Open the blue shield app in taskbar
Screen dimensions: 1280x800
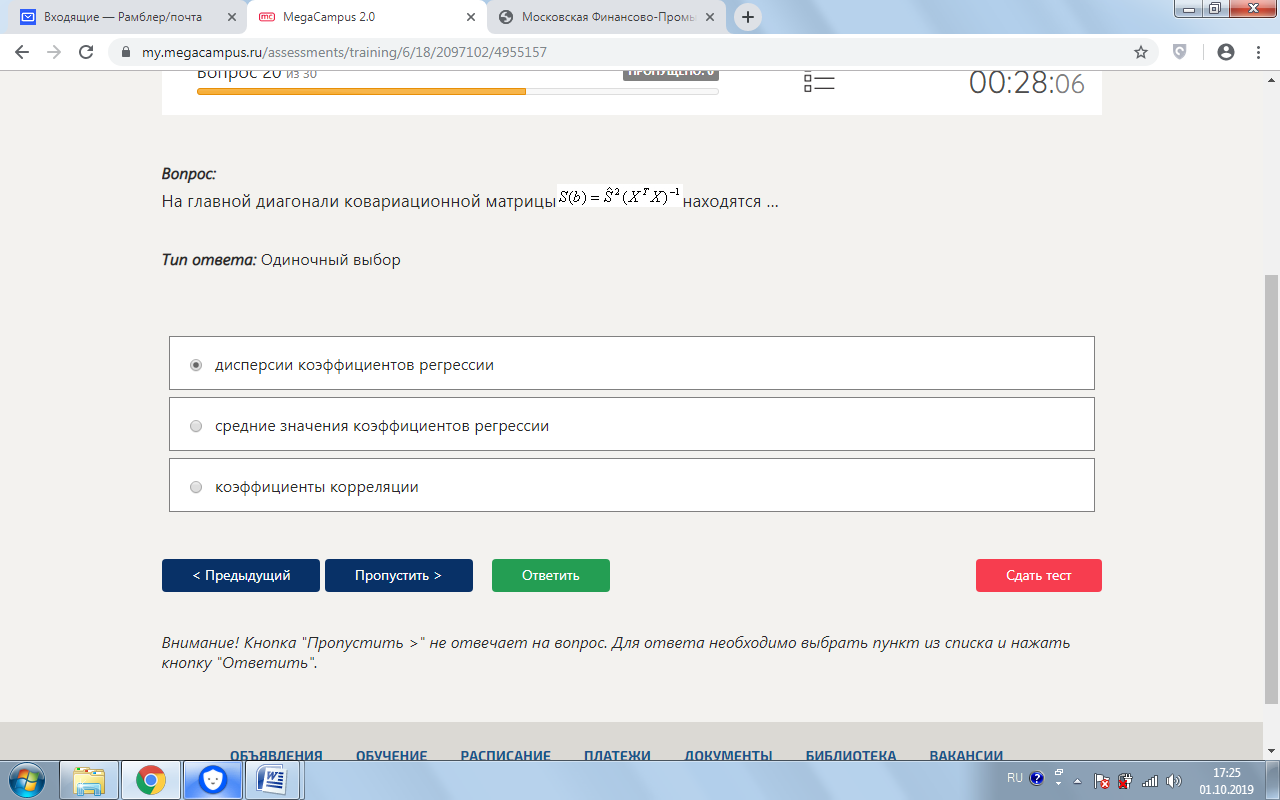[212, 779]
